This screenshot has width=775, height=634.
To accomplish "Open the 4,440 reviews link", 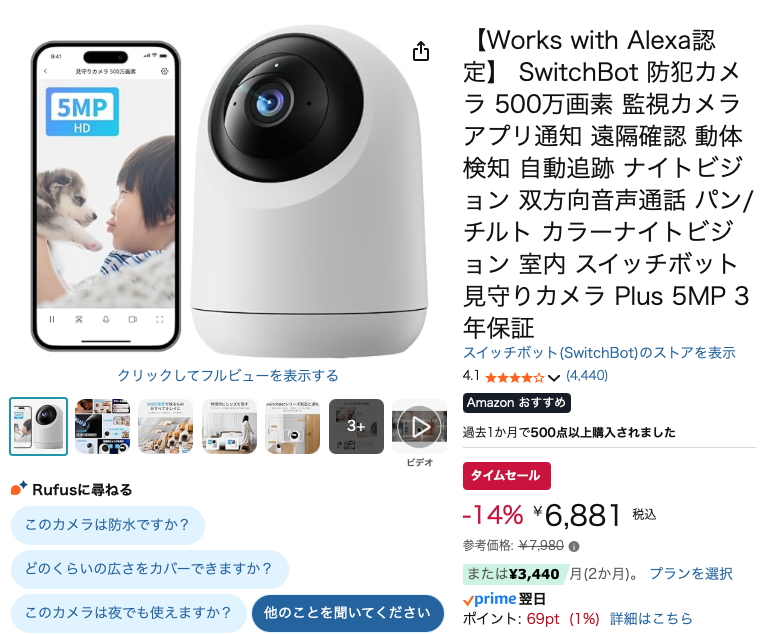I will [x=587, y=376].
